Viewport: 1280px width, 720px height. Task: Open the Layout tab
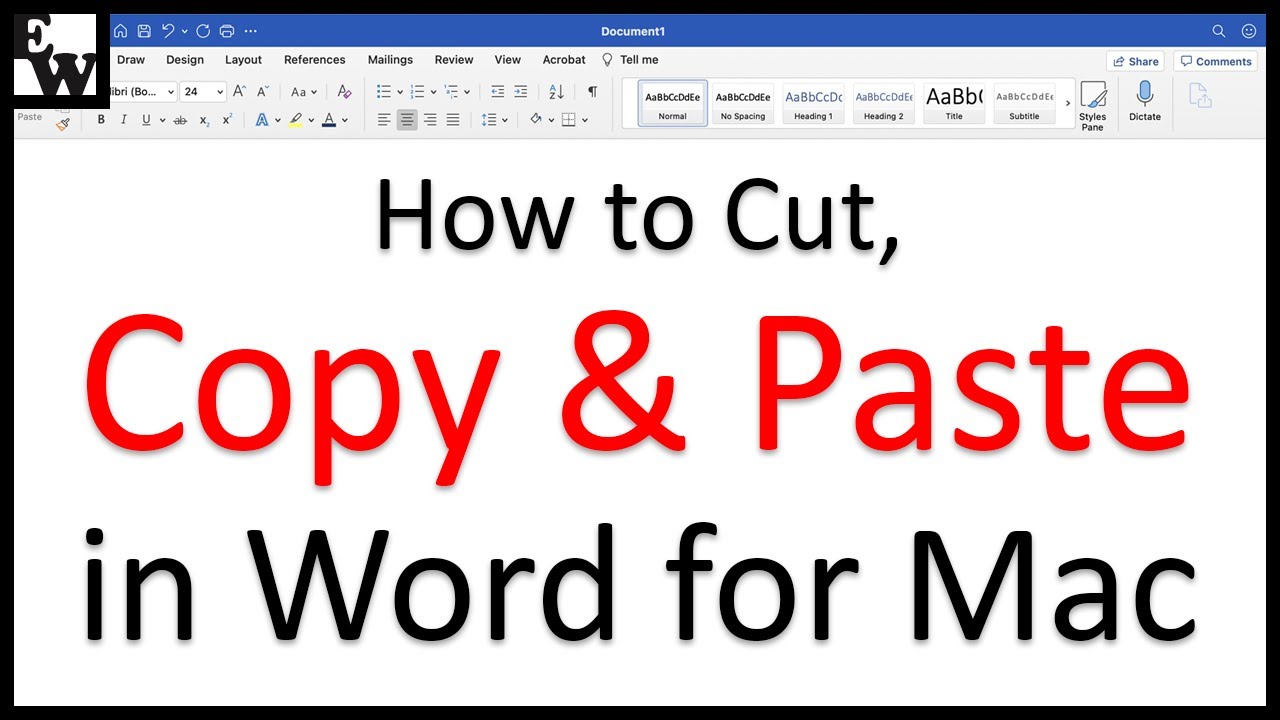(x=243, y=60)
